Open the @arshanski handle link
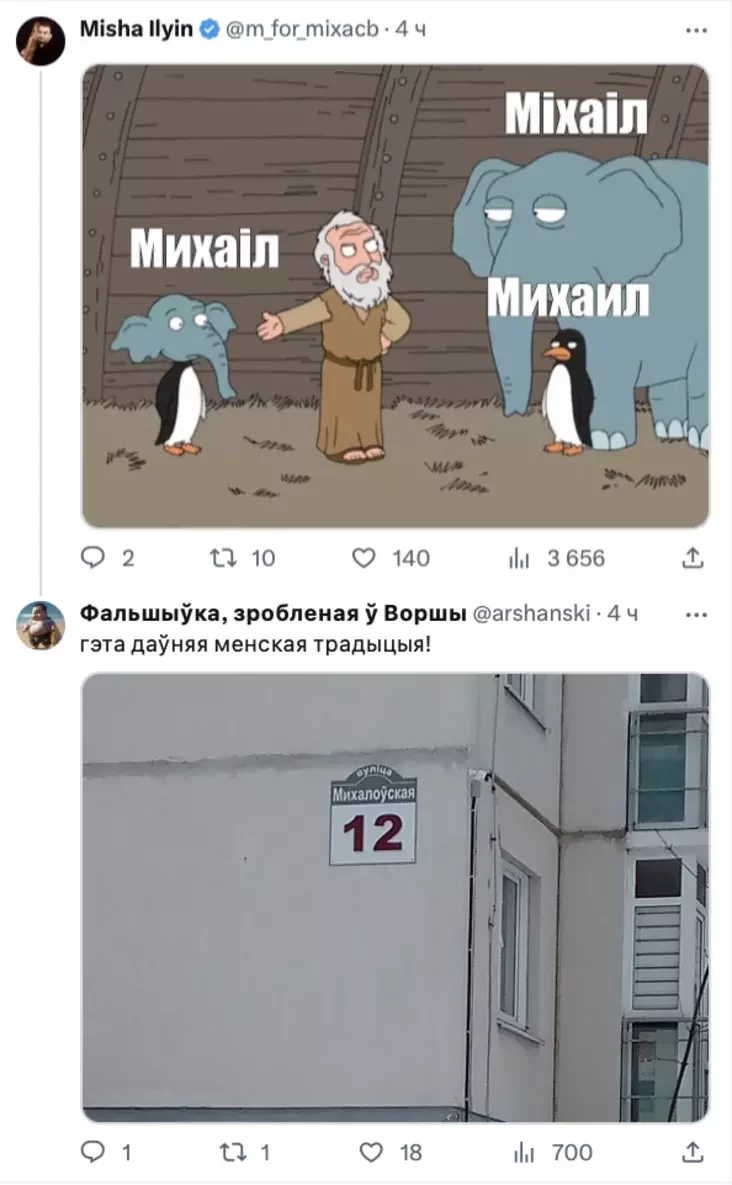This screenshot has width=732, height=1185. coord(531,613)
